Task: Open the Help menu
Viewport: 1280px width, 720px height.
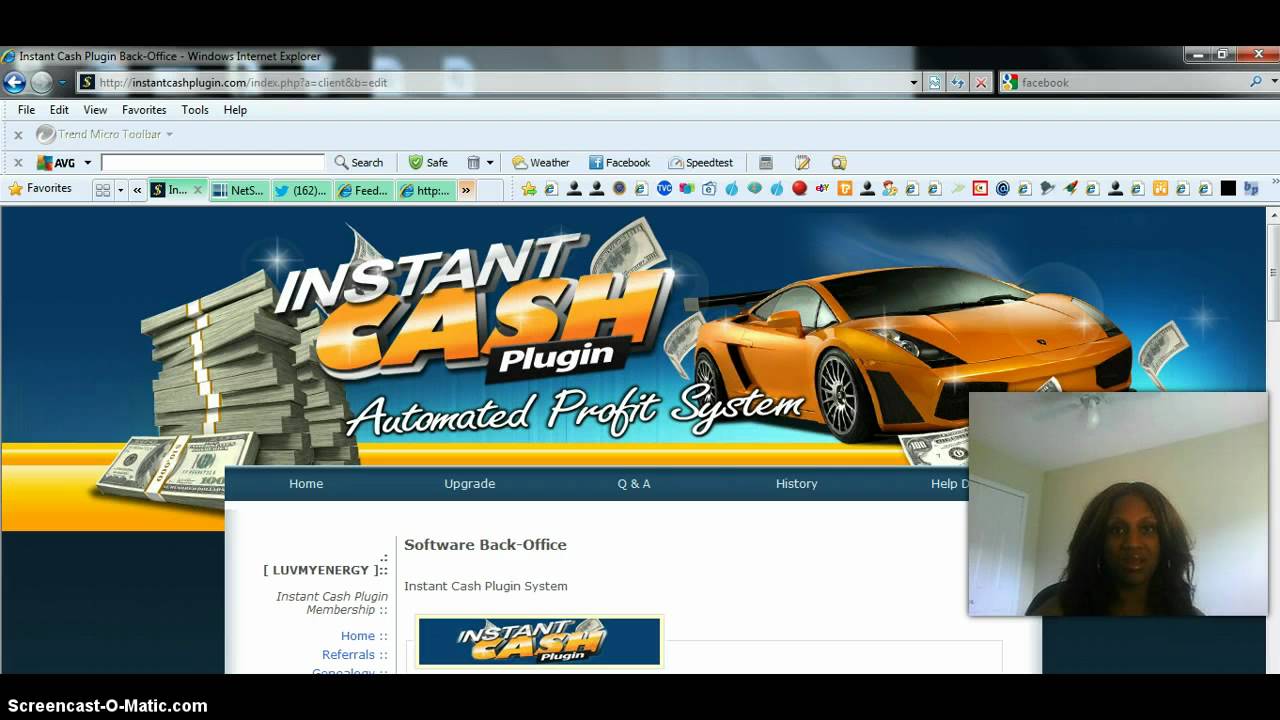Action: coord(235,110)
